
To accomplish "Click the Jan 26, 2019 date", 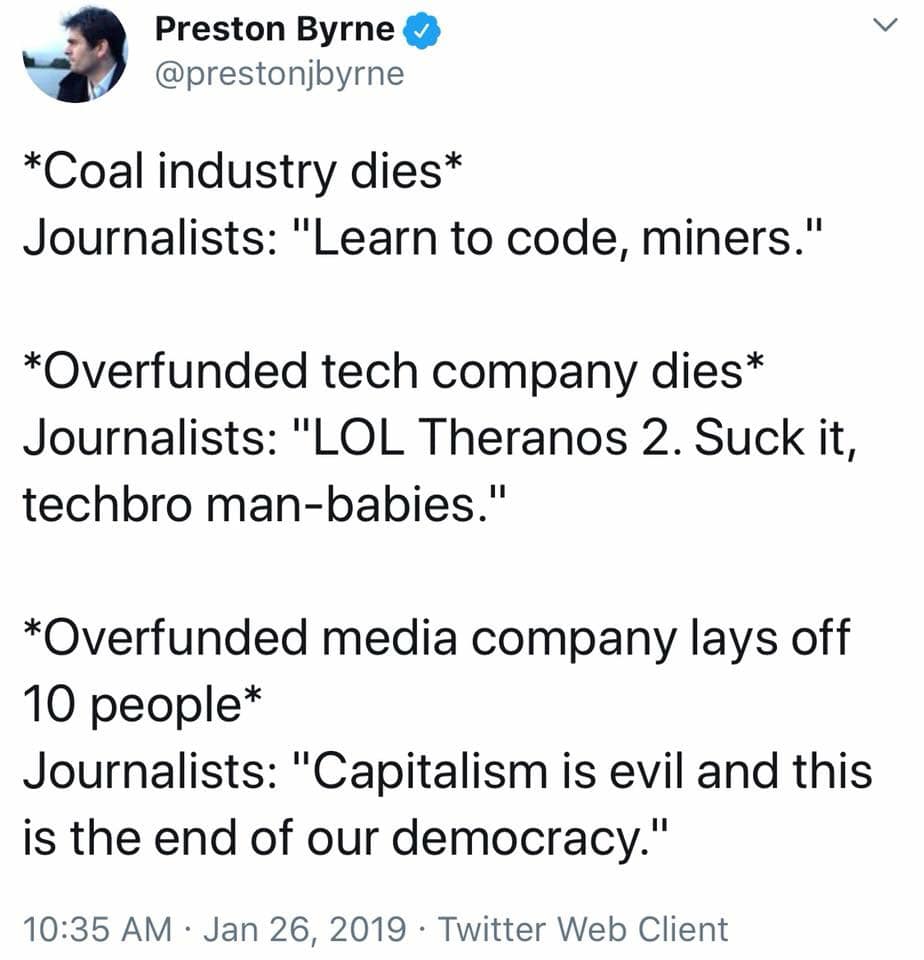I will (305, 929).
